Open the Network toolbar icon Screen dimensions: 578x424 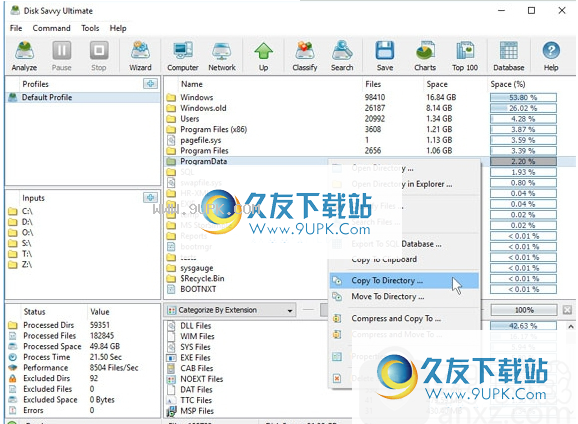pyautogui.click(x=222, y=56)
